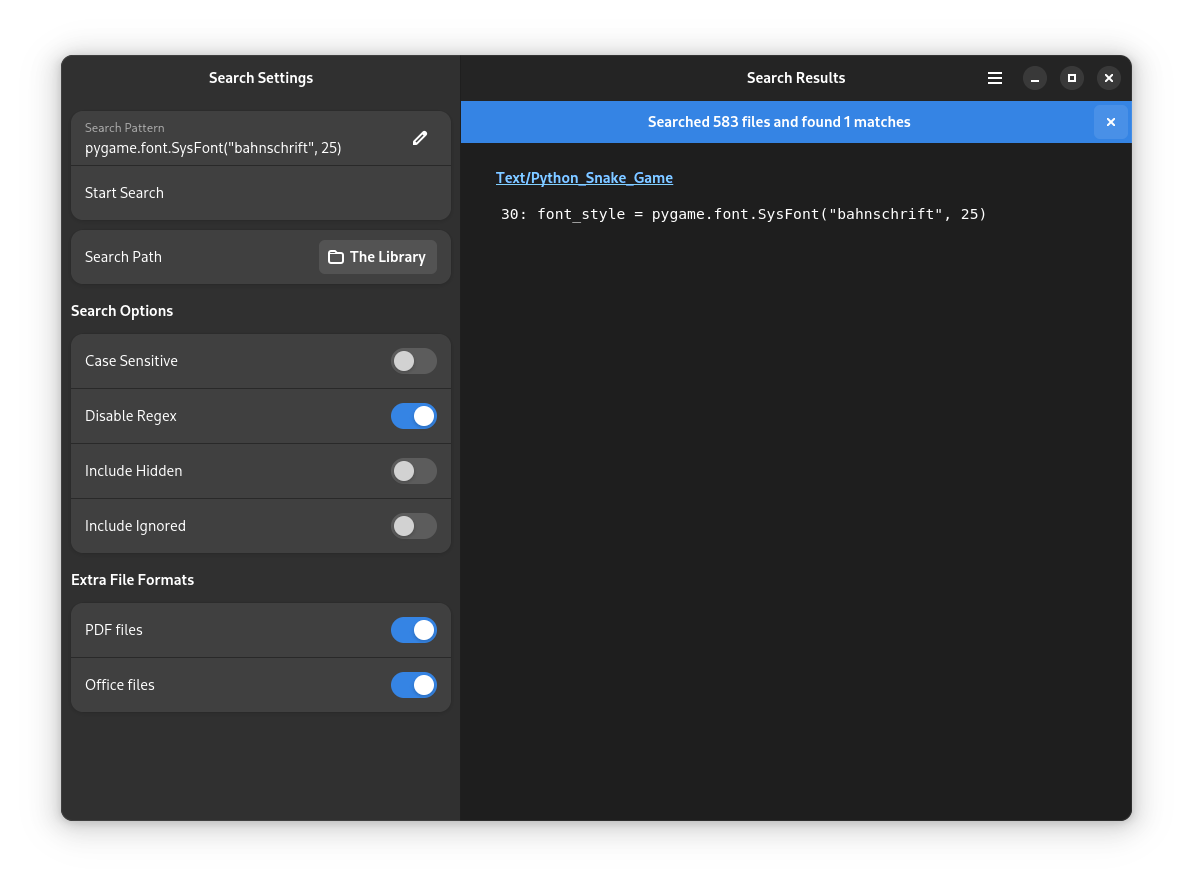Click the Search Settings panel title

click(x=260, y=78)
